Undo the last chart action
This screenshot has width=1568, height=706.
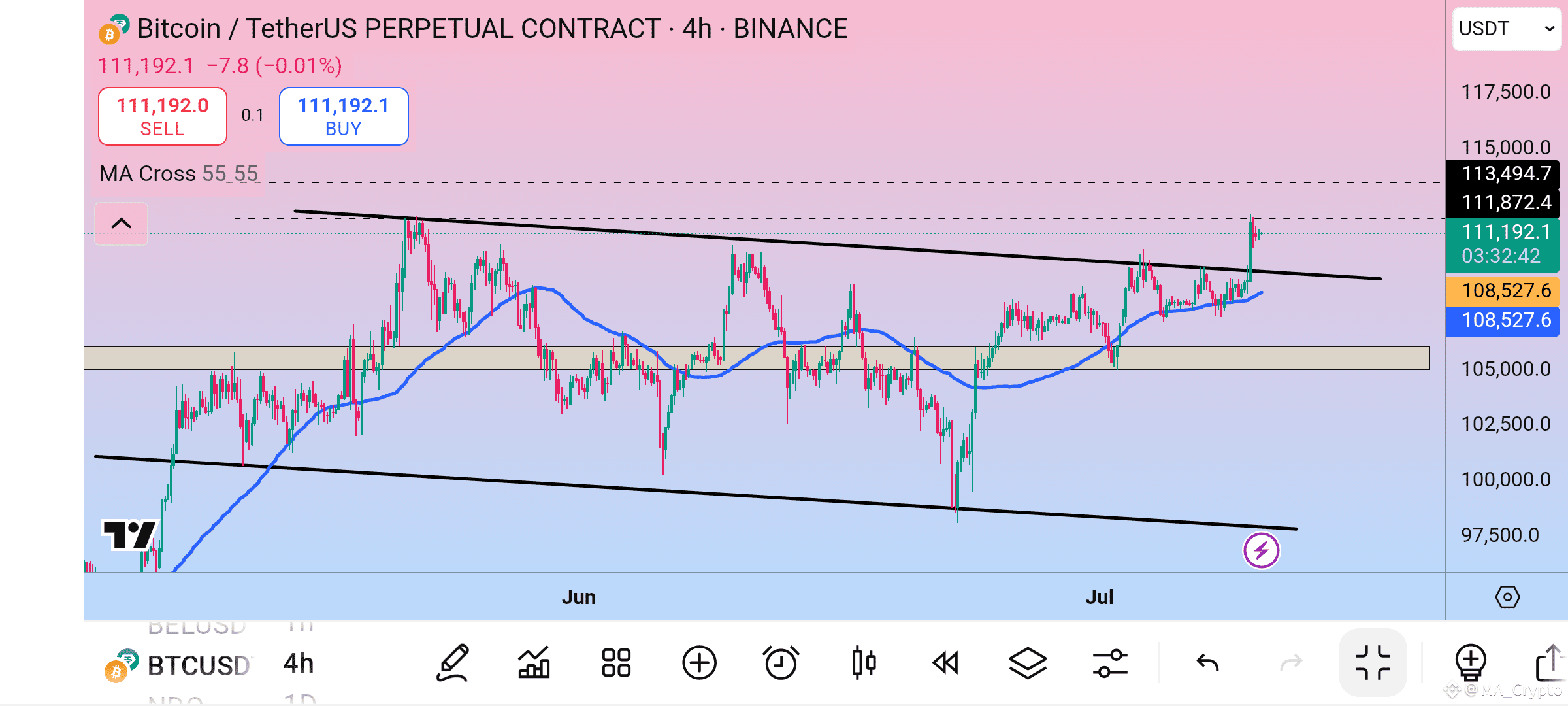coord(1207,664)
